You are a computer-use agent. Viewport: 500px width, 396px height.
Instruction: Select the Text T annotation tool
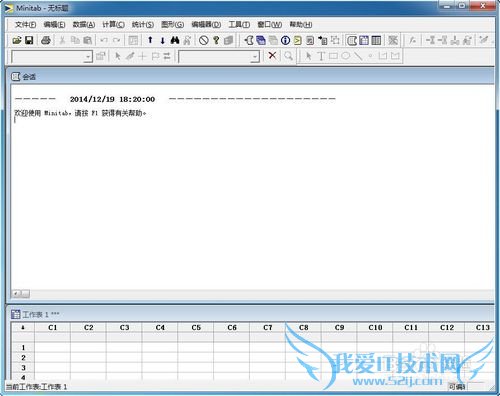click(x=321, y=56)
